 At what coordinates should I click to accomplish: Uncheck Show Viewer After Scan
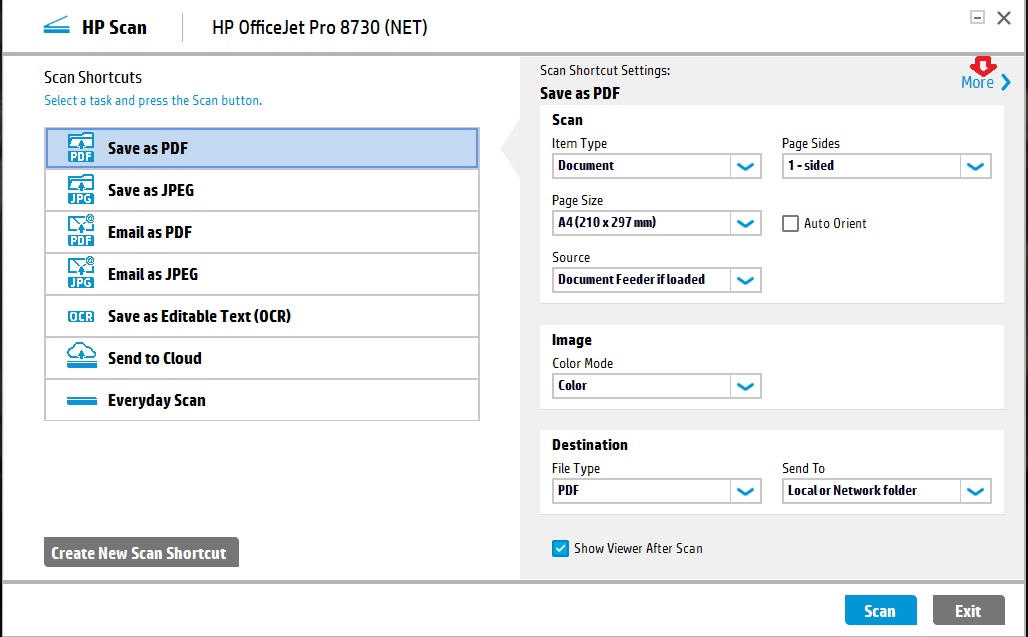pos(560,548)
